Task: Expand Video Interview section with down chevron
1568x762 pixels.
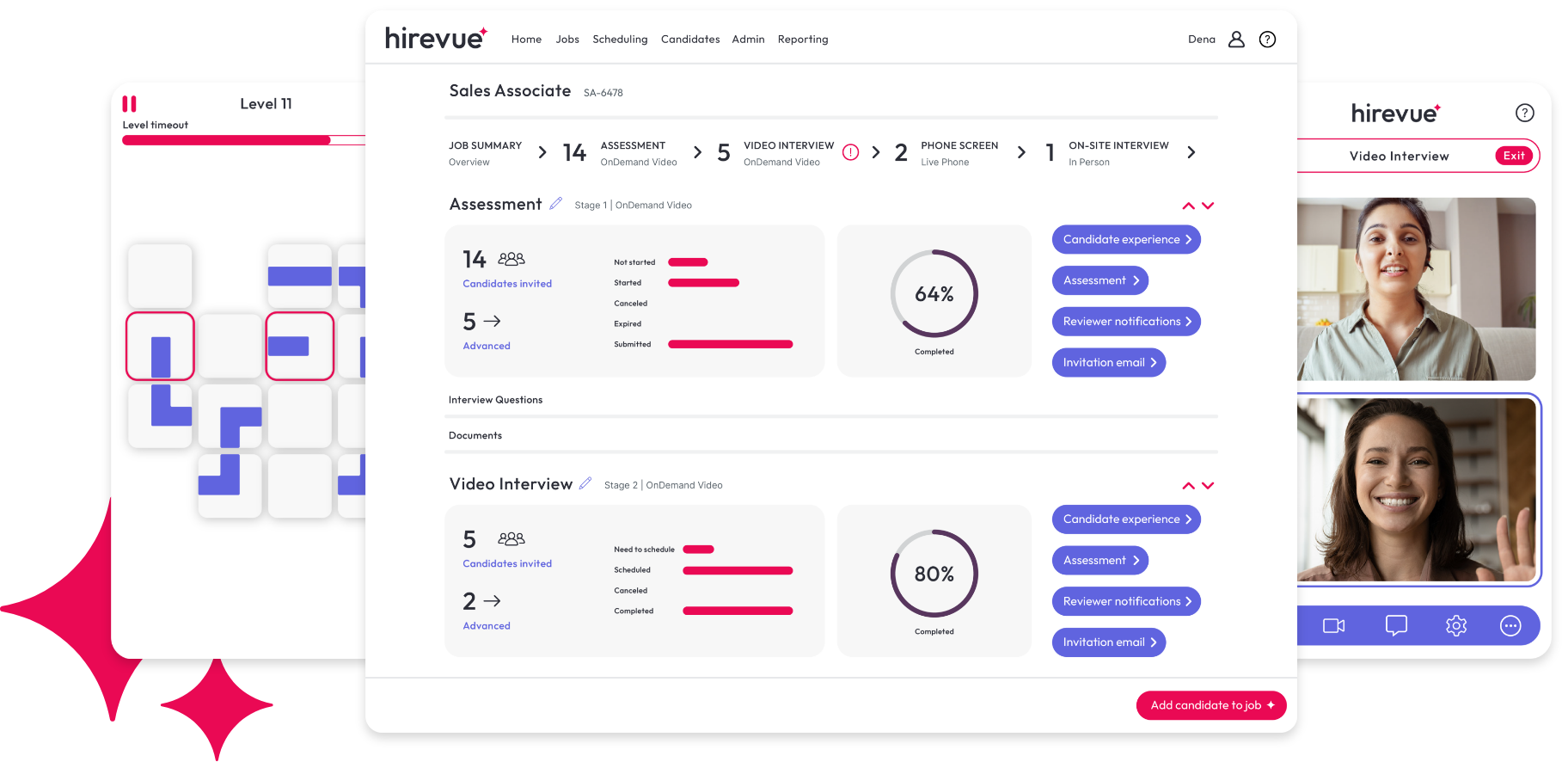Action: (x=1208, y=486)
